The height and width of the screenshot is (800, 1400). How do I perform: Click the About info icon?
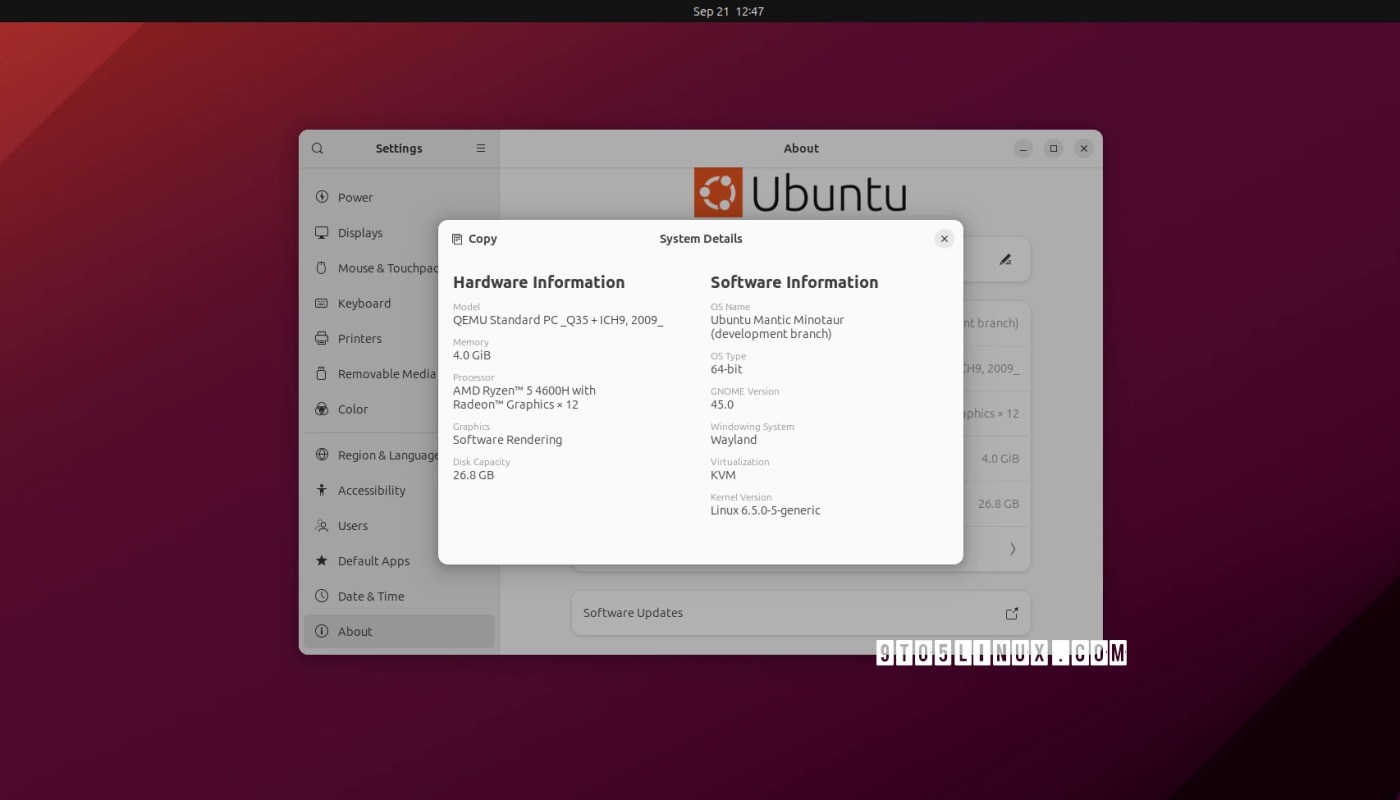(x=322, y=631)
